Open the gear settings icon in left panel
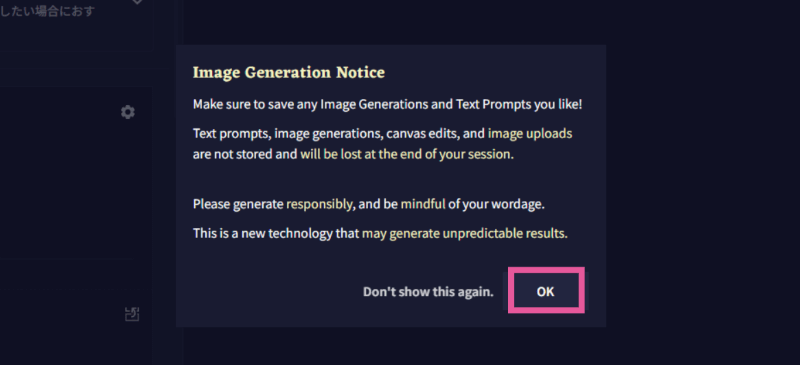800x365 pixels. point(128,112)
